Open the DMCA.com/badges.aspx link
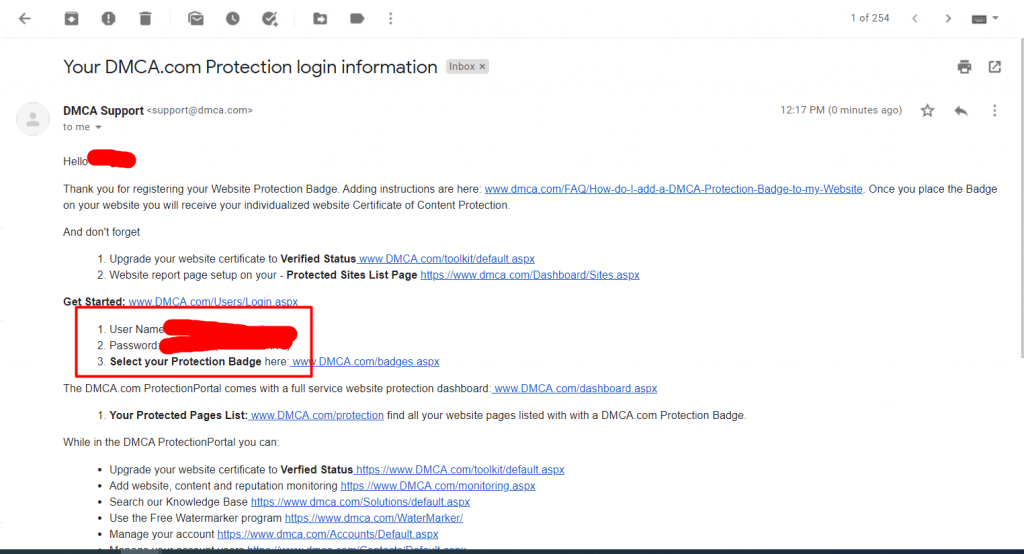This screenshot has height=554, width=1024. pos(365,361)
